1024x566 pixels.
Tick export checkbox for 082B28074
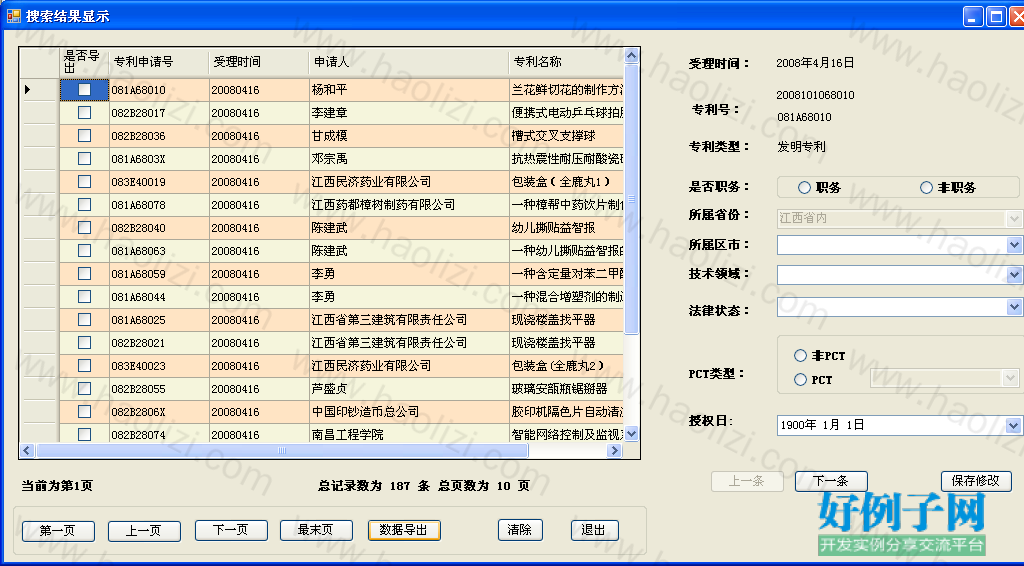coord(84,434)
